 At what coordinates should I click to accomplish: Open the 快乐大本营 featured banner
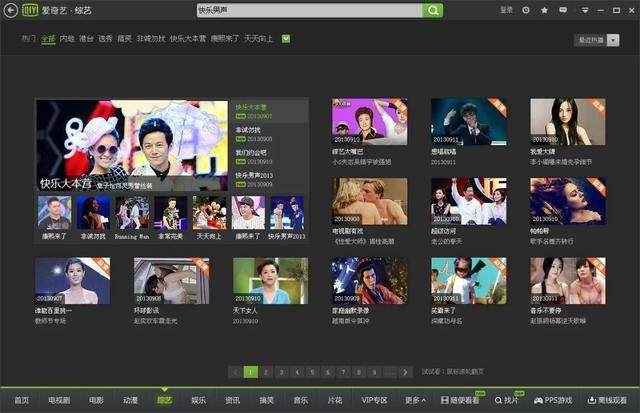[133, 145]
